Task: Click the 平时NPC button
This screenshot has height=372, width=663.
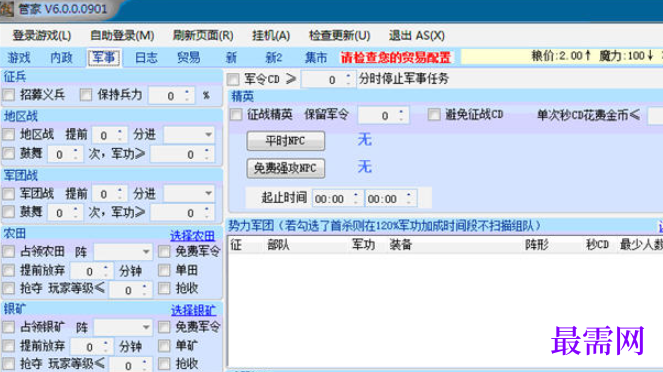Action: pos(286,141)
